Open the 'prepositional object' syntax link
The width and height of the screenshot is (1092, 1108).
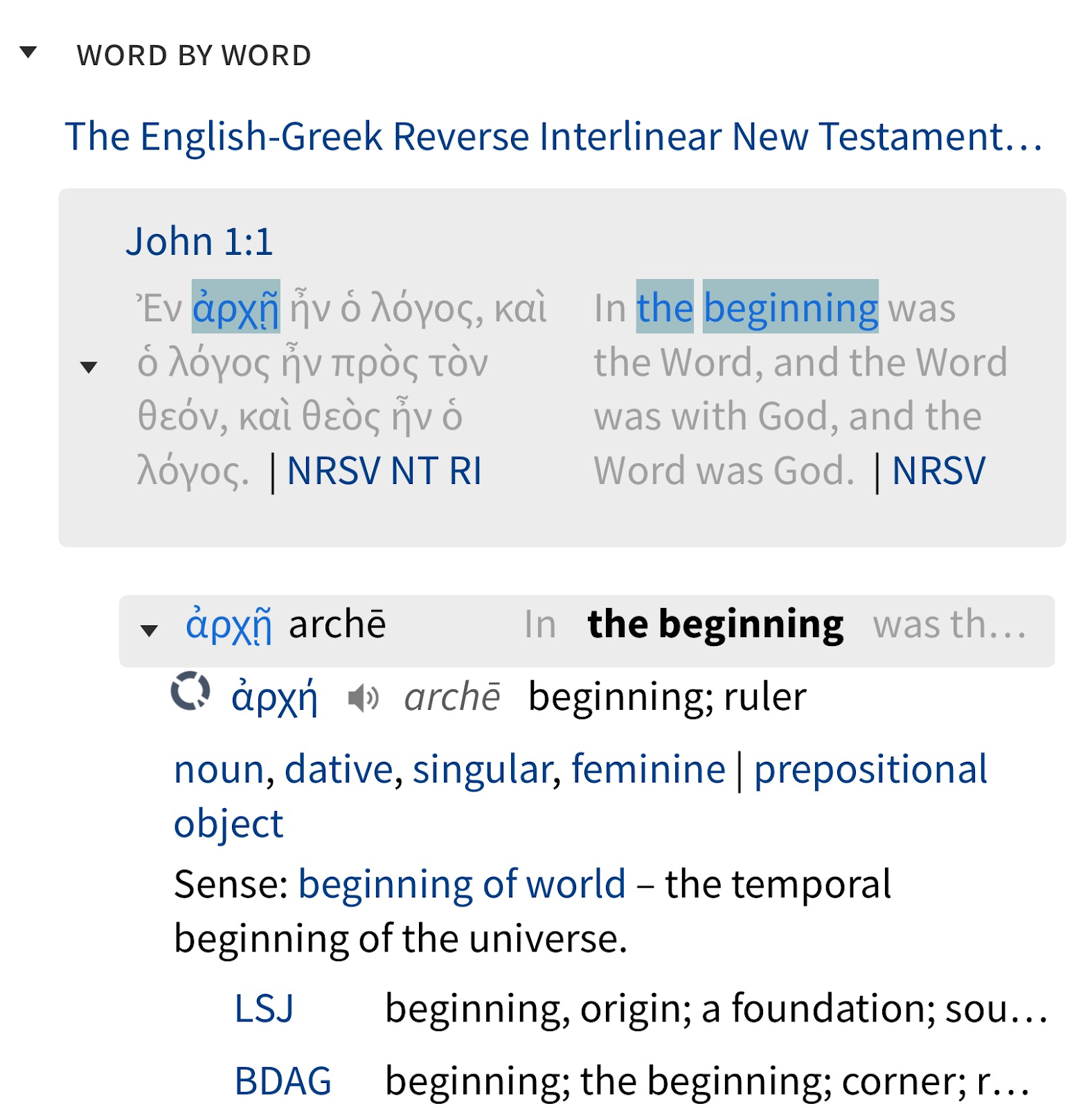click(870, 769)
